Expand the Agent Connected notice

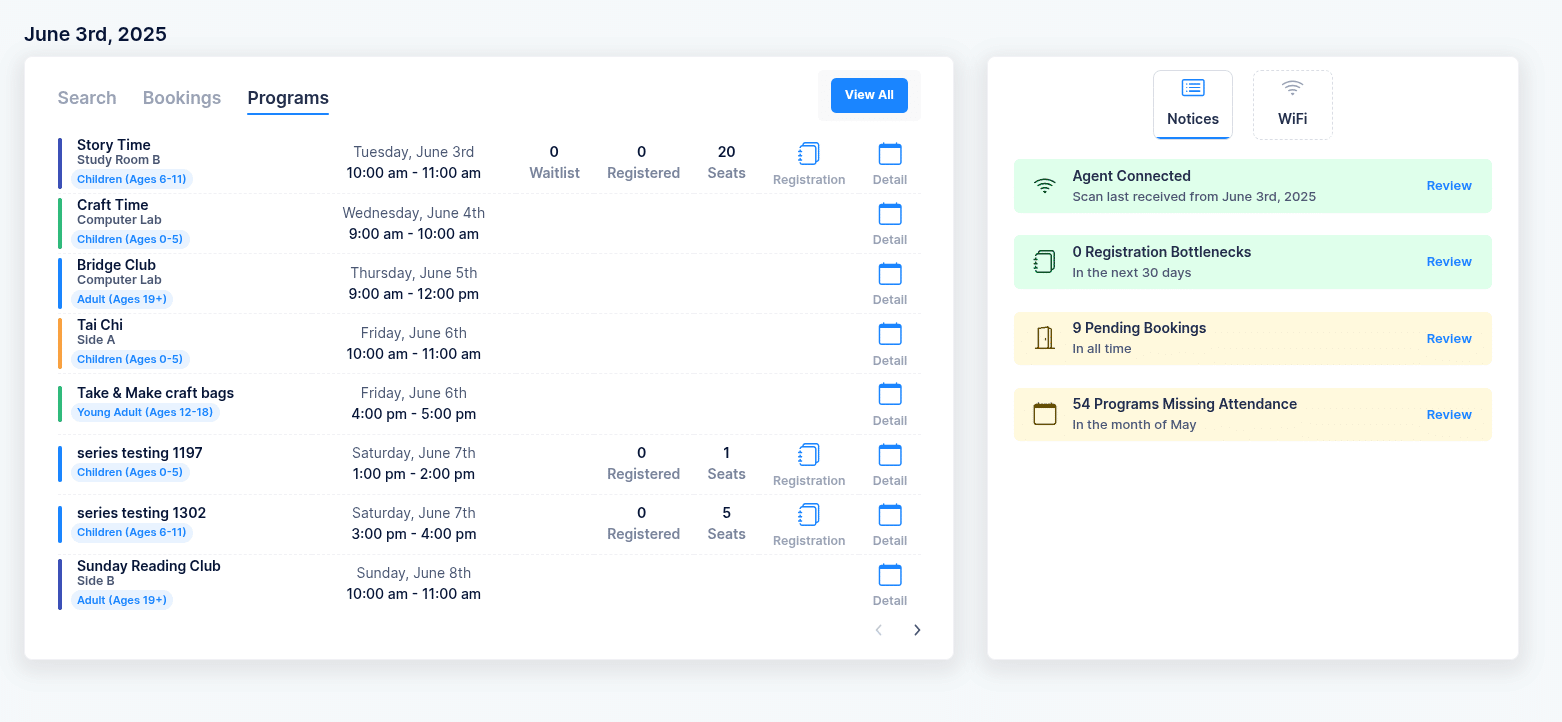click(x=1448, y=185)
